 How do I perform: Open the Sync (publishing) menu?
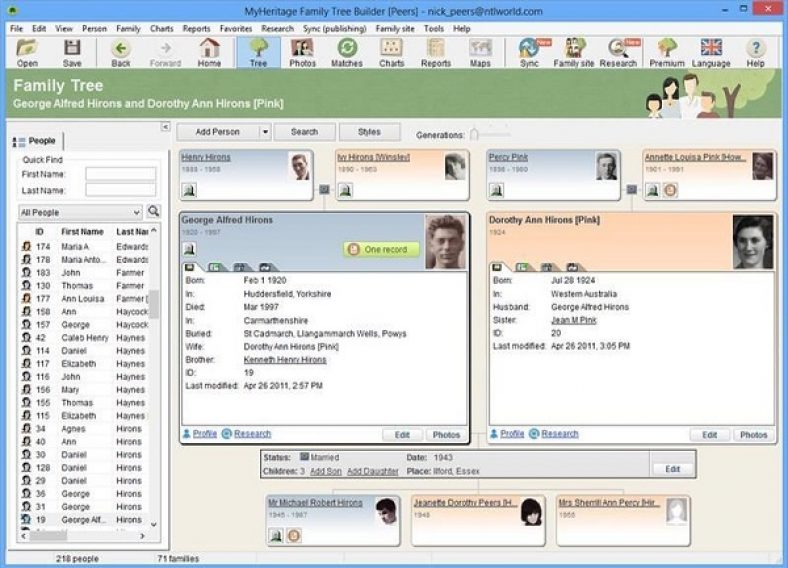pyautogui.click(x=334, y=29)
